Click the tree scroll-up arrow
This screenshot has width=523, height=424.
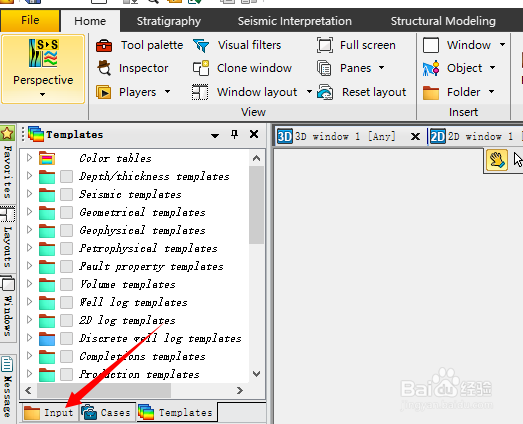click(256, 158)
